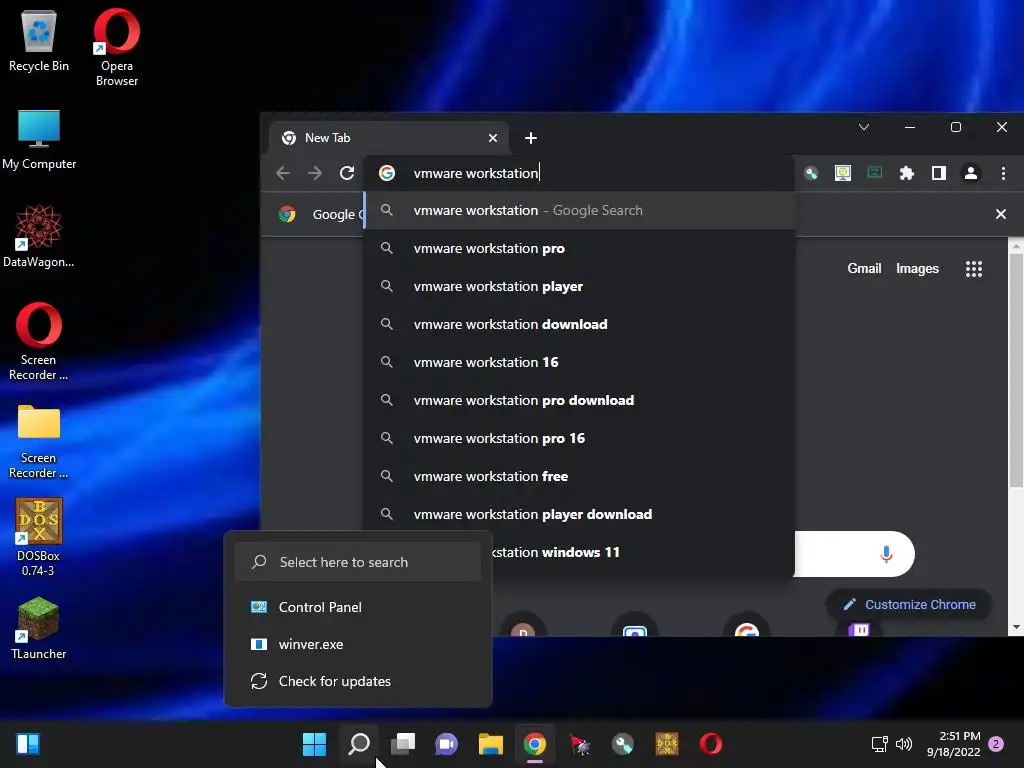Open the Chrome three-dot menu
Viewport: 1024px width, 768px height.
click(1003, 173)
